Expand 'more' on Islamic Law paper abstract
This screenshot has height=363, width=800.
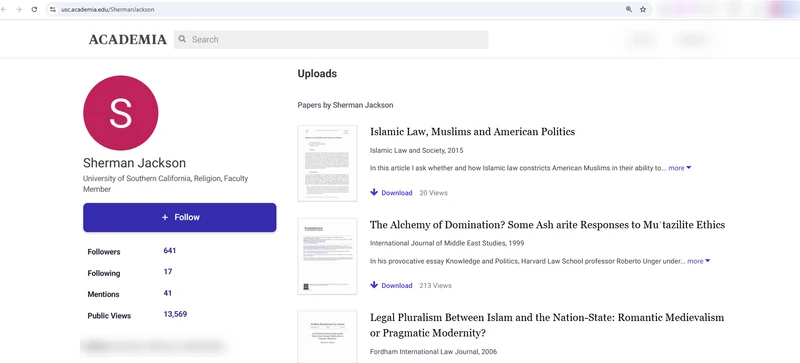click(680, 168)
